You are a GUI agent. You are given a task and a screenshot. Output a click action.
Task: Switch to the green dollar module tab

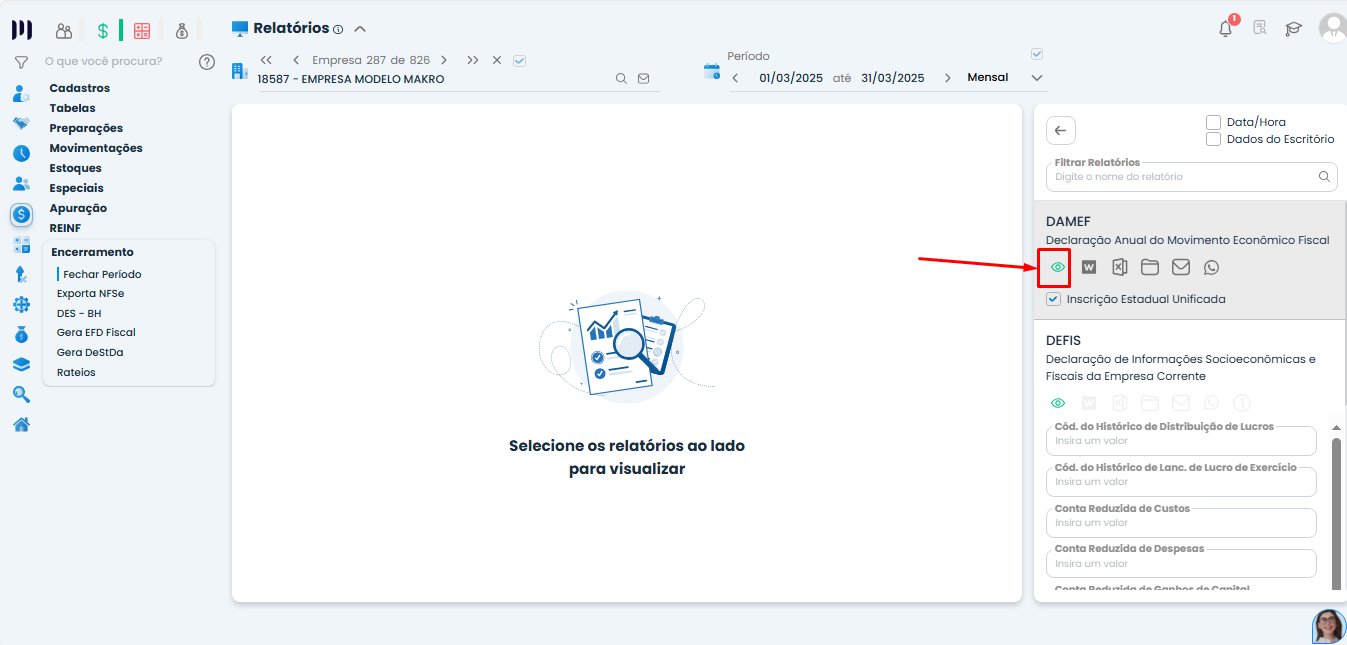point(102,31)
